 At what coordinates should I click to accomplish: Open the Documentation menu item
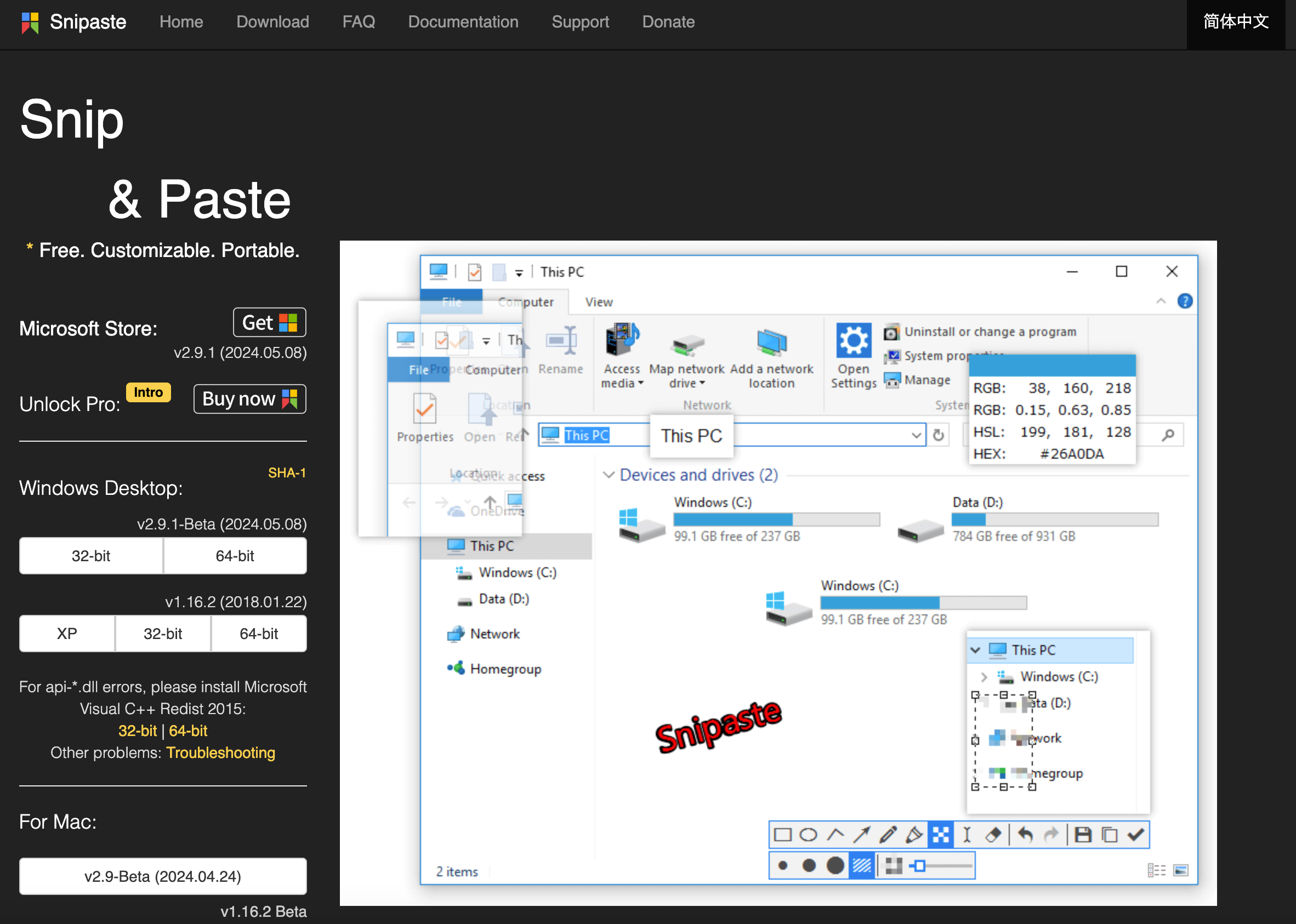pos(463,21)
